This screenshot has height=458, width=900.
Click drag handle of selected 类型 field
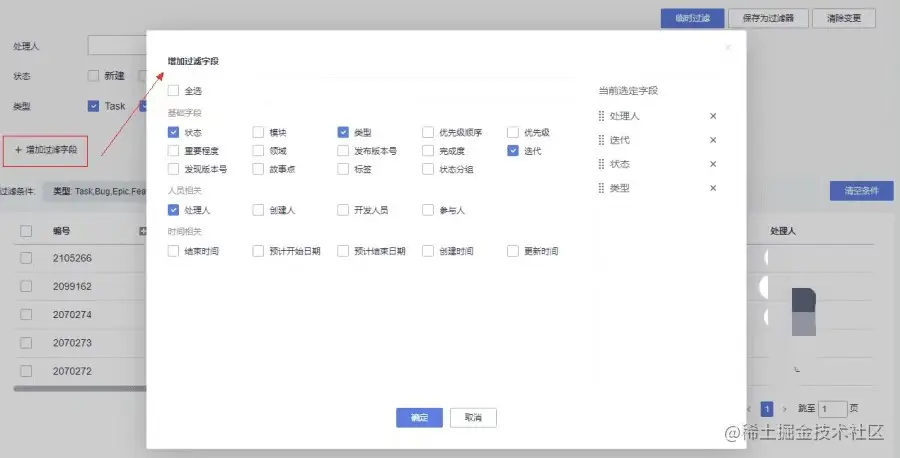tap(602, 188)
